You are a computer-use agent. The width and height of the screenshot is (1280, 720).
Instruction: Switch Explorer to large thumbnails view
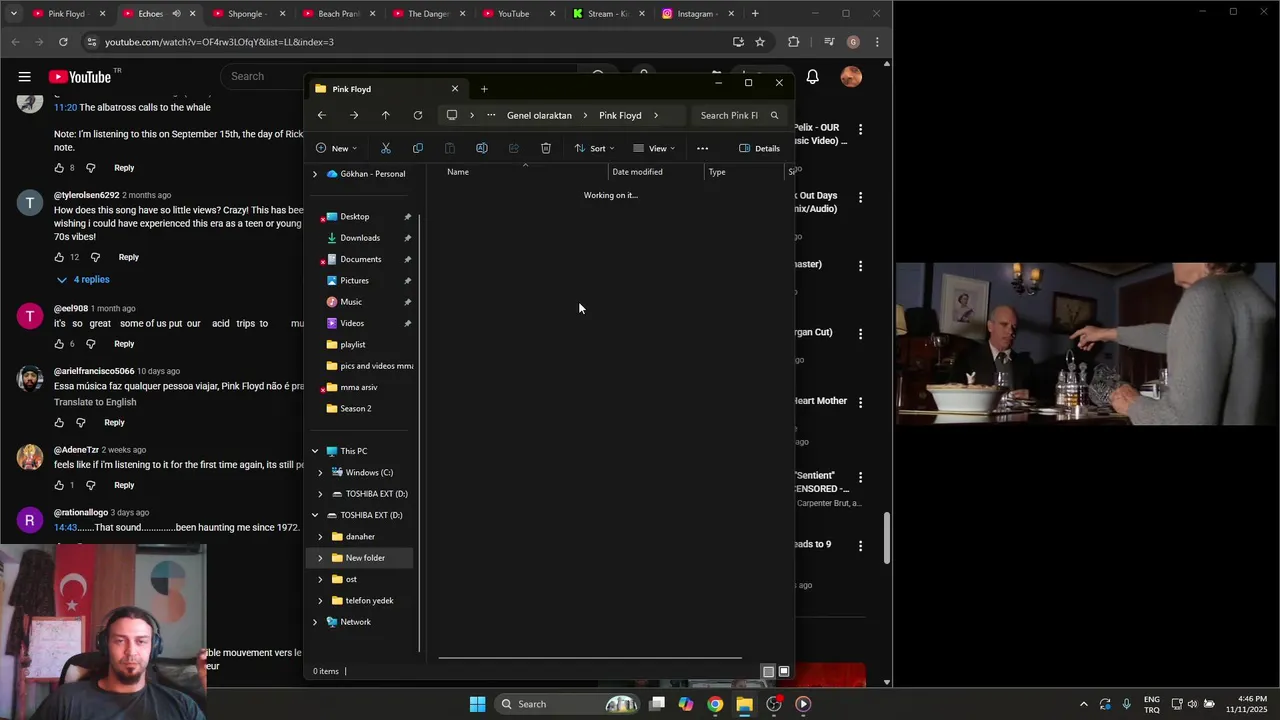(x=784, y=671)
